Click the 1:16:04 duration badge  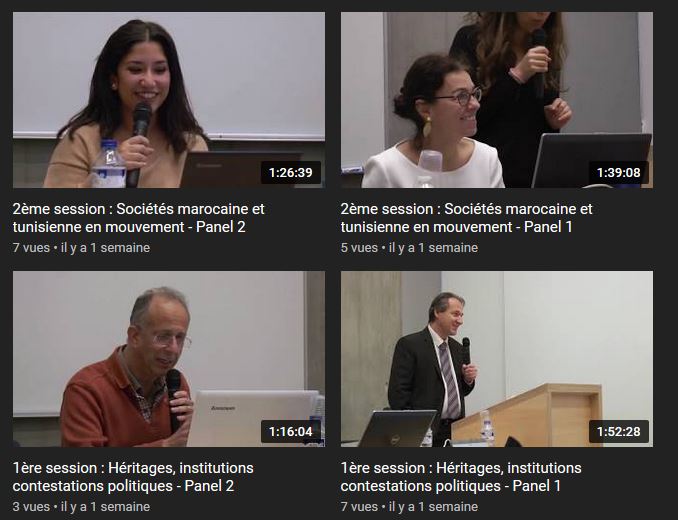click(x=291, y=431)
